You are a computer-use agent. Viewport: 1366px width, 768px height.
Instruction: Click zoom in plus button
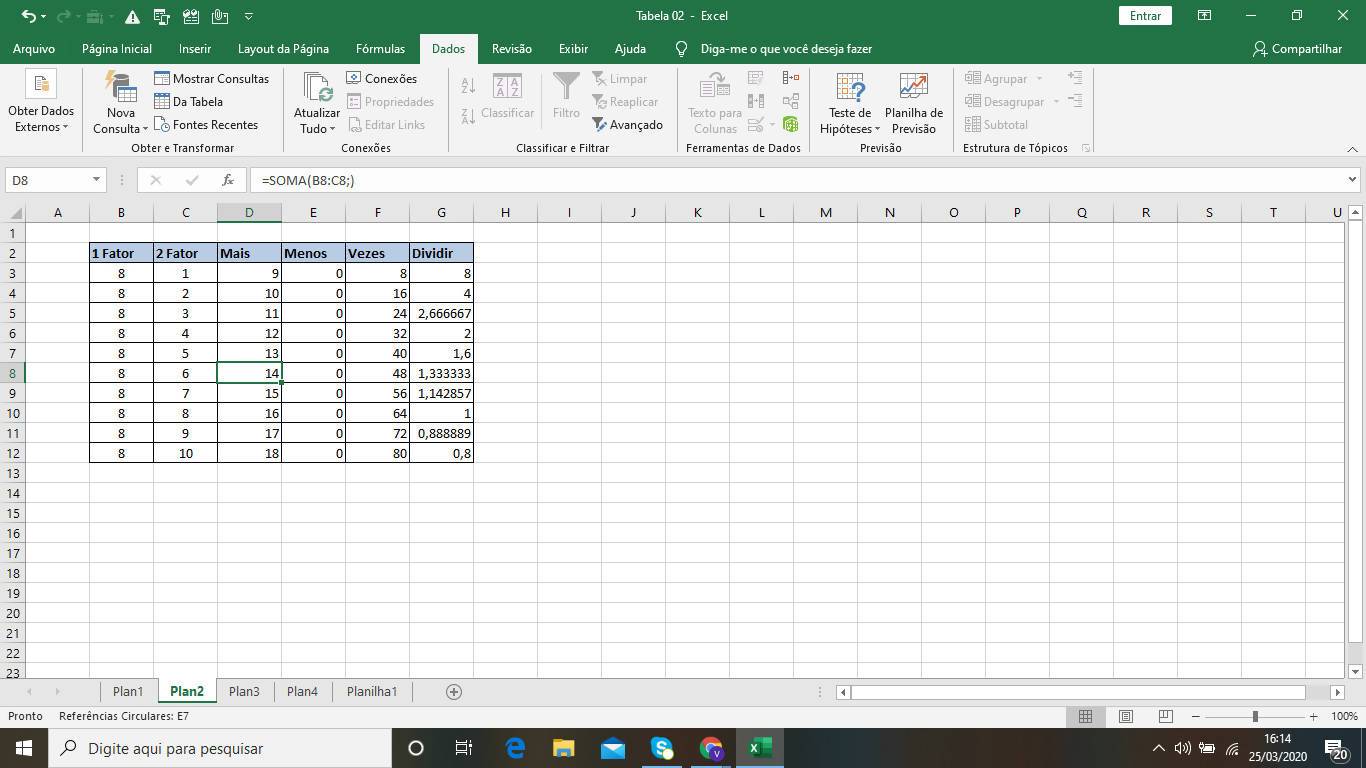click(1313, 716)
